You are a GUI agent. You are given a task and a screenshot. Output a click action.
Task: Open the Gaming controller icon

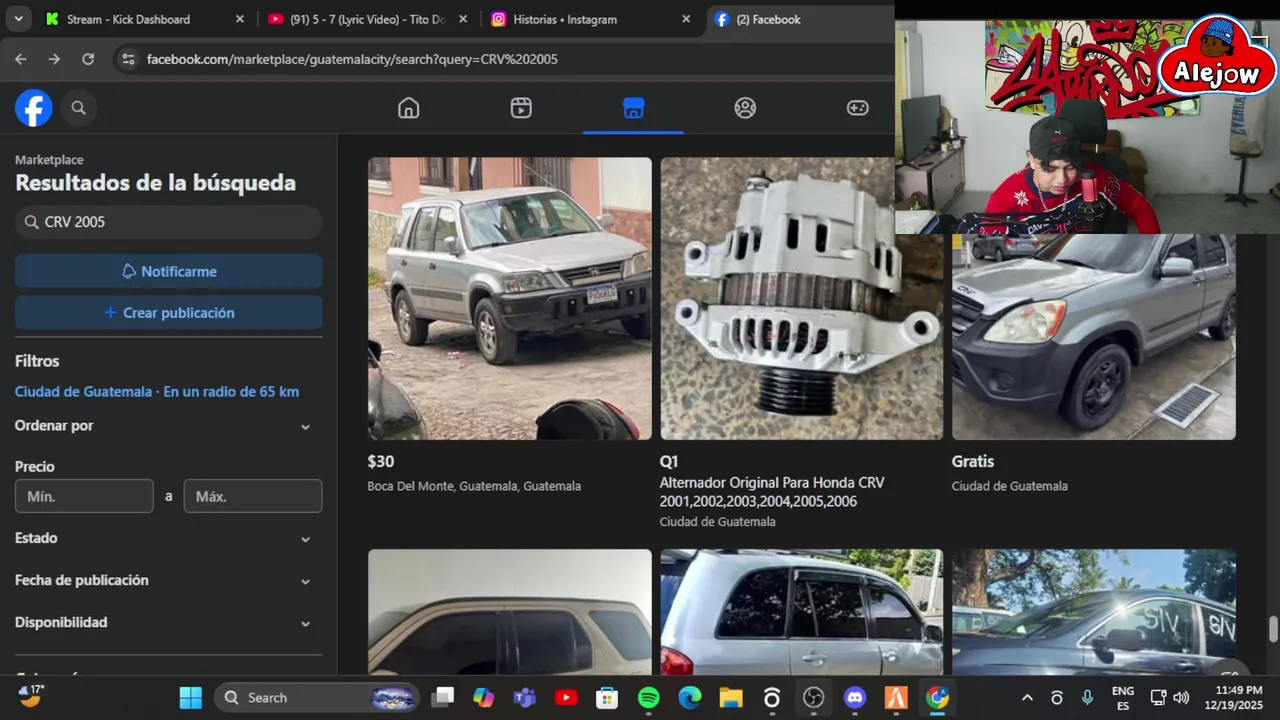tap(858, 108)
